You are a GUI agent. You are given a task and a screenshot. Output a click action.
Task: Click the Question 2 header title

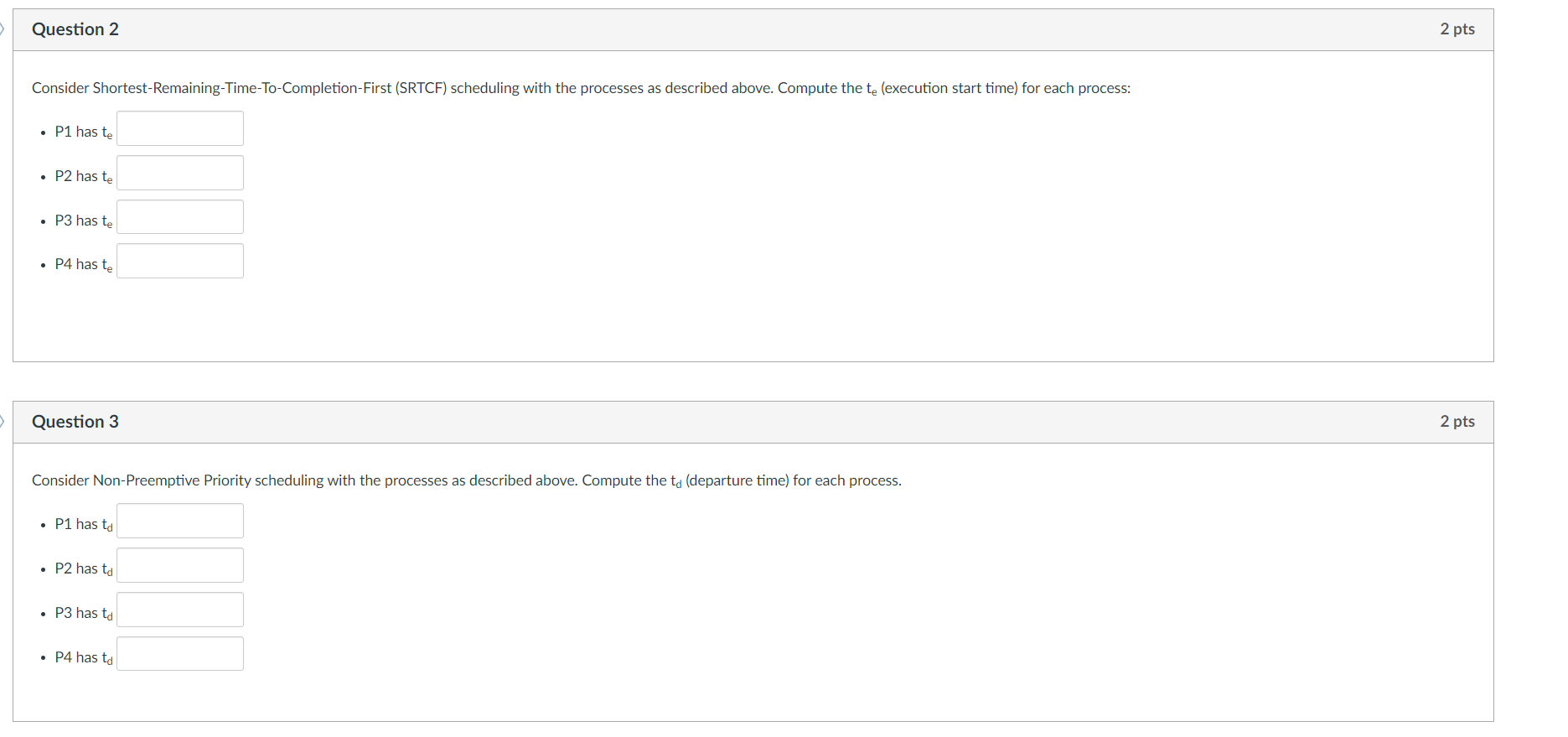(x=75, y=29)
